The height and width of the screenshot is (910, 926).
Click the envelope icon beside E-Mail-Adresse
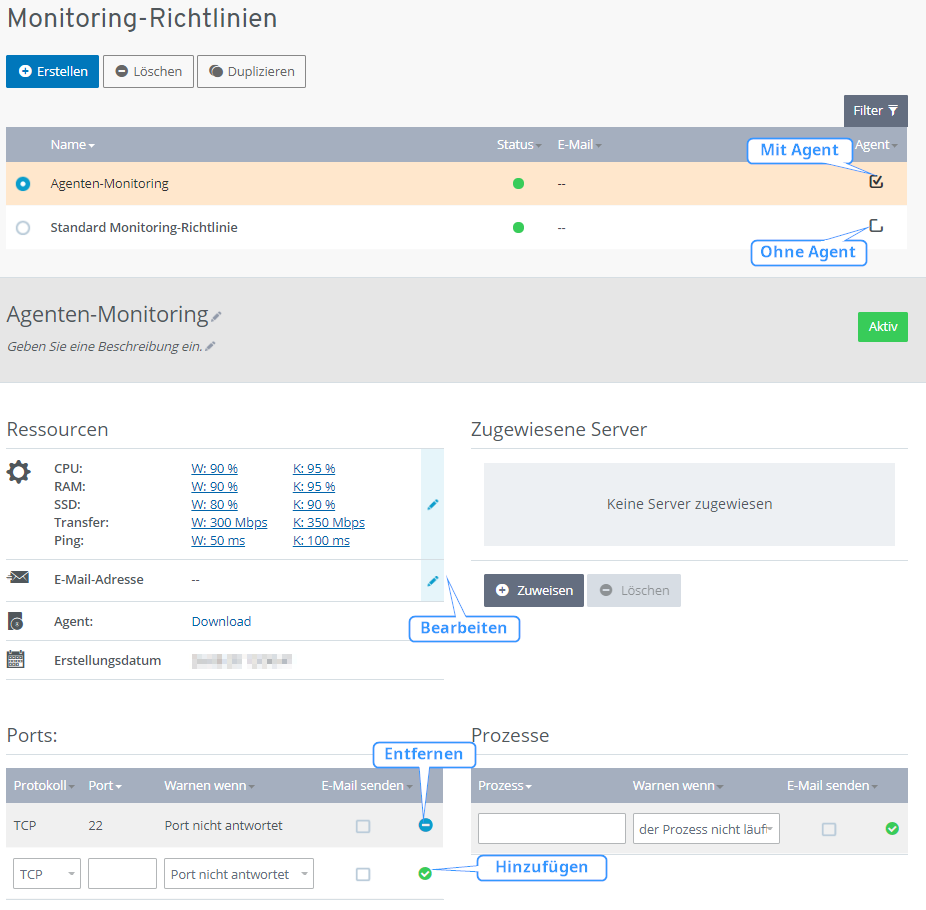point(17,578)
